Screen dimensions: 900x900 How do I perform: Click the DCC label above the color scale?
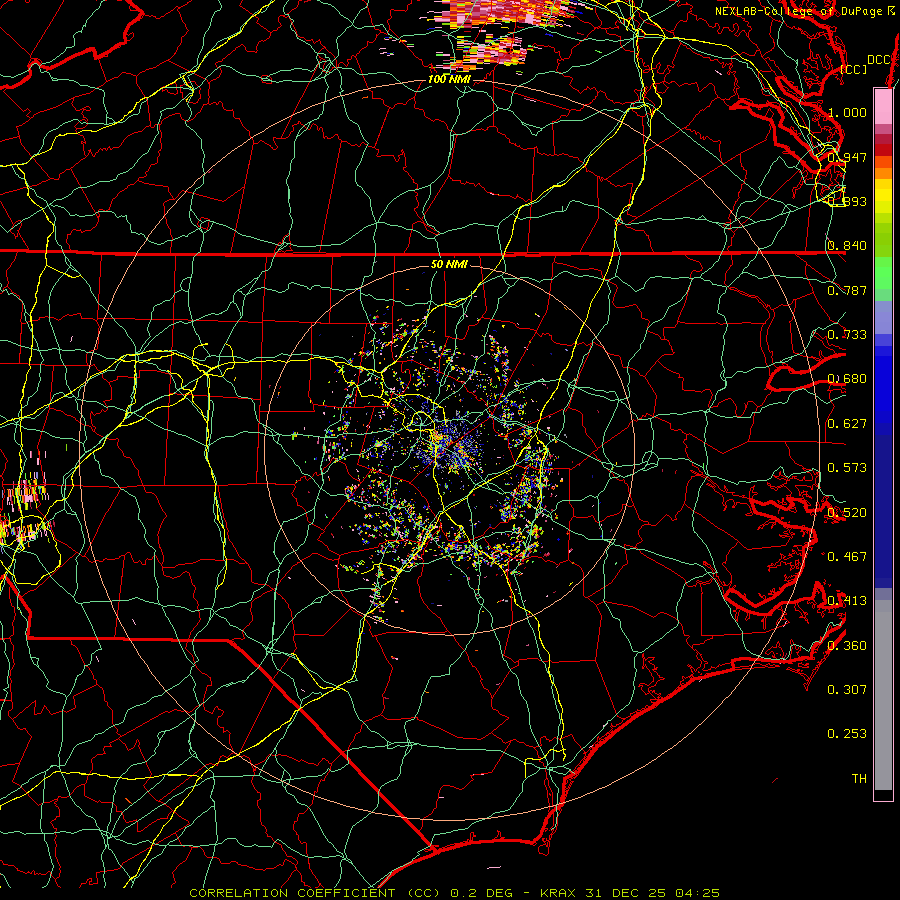click(878, 60)
